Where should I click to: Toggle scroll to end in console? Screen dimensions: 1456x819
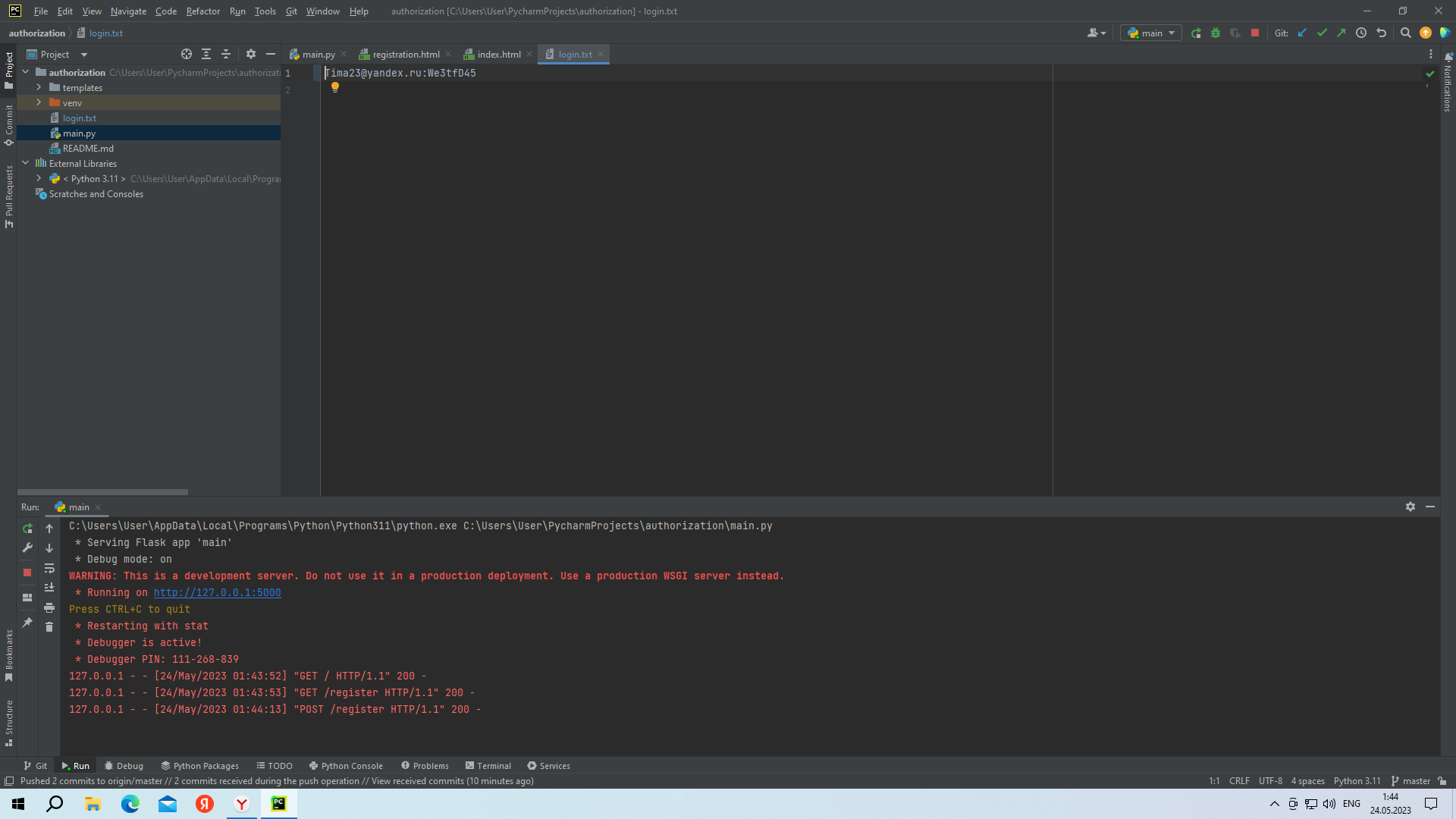[x=49, y=588]
